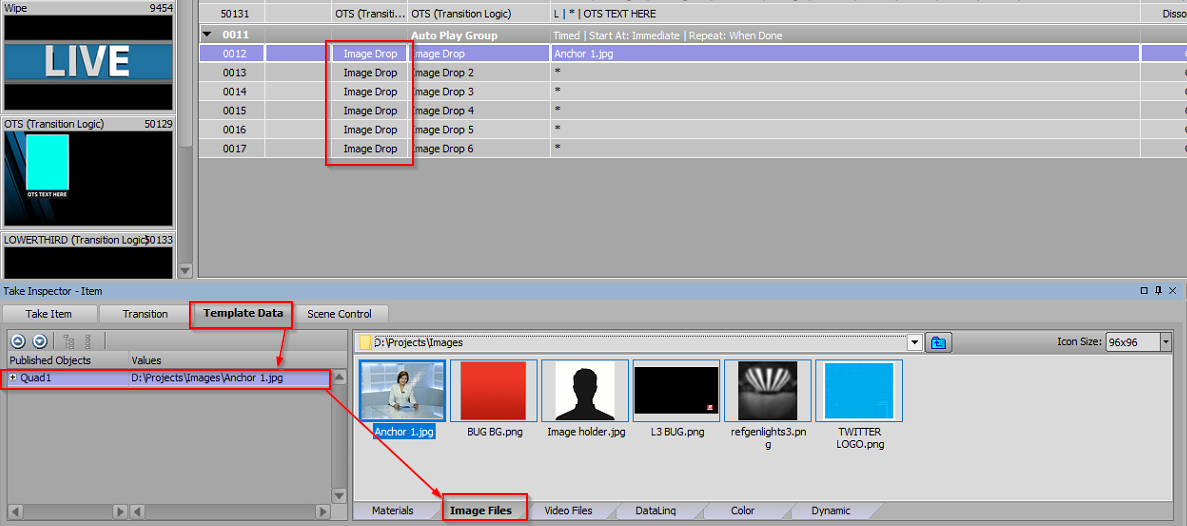The image size is (1187, 526).
Task: Select the refgenlights3.png thumbnail
Action: pyautogui.click(x=768, y=391)
